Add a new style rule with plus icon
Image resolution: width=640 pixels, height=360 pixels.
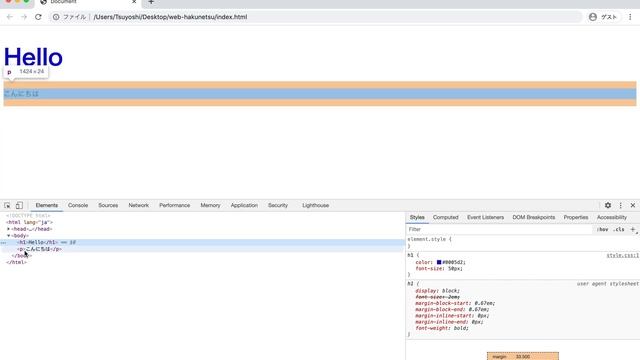pos(633,229)
